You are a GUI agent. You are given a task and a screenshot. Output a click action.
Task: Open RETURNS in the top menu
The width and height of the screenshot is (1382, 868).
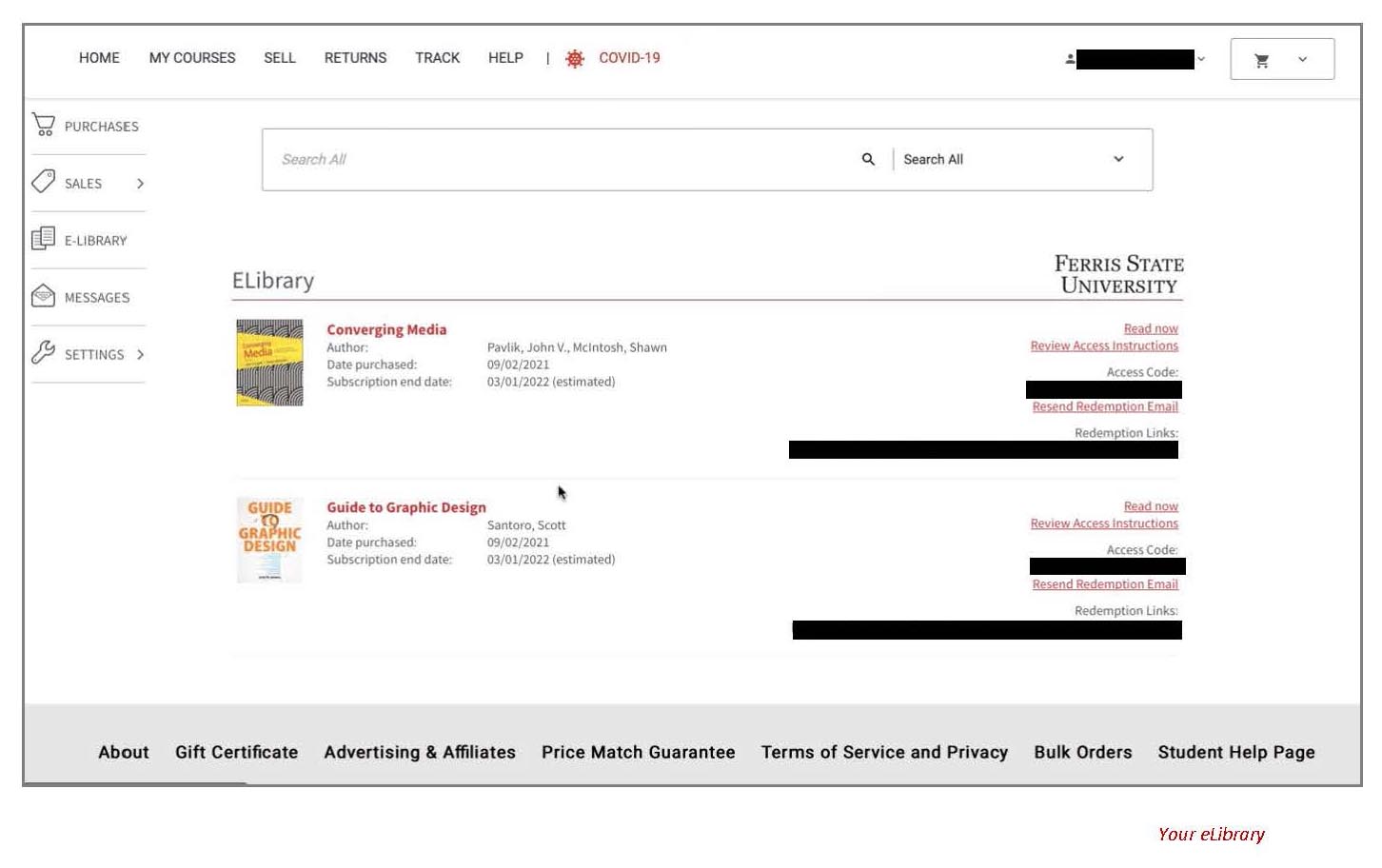[x=355, y=58]
